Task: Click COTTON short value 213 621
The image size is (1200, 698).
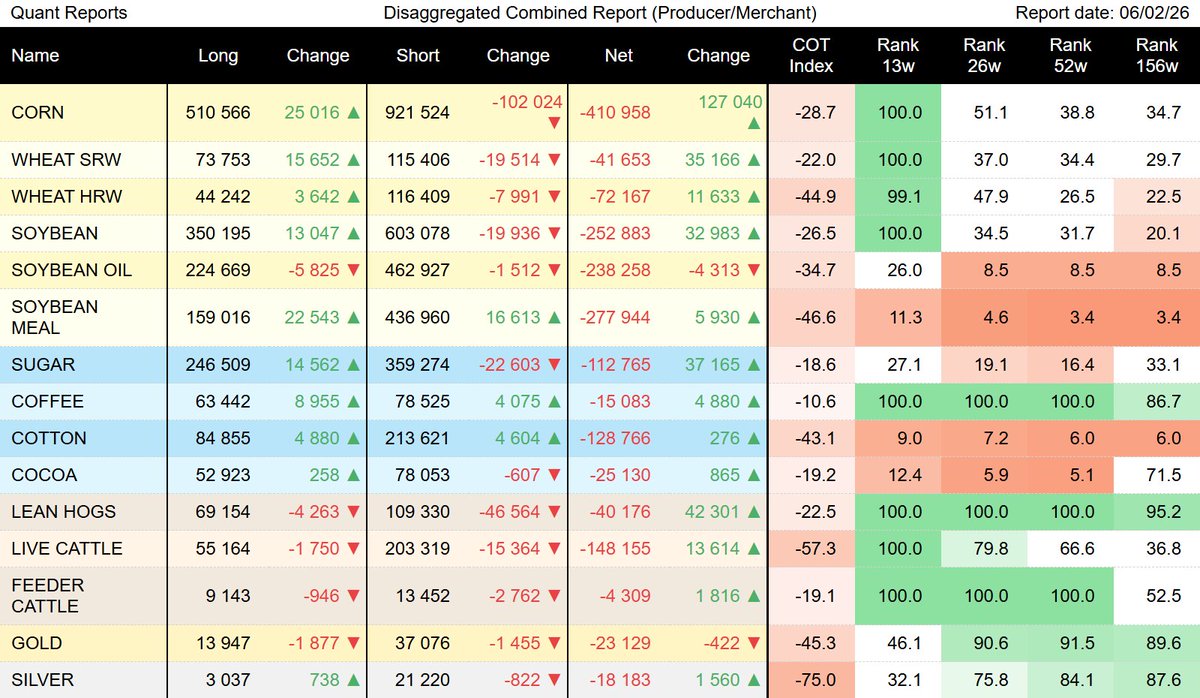Action: 418,439
